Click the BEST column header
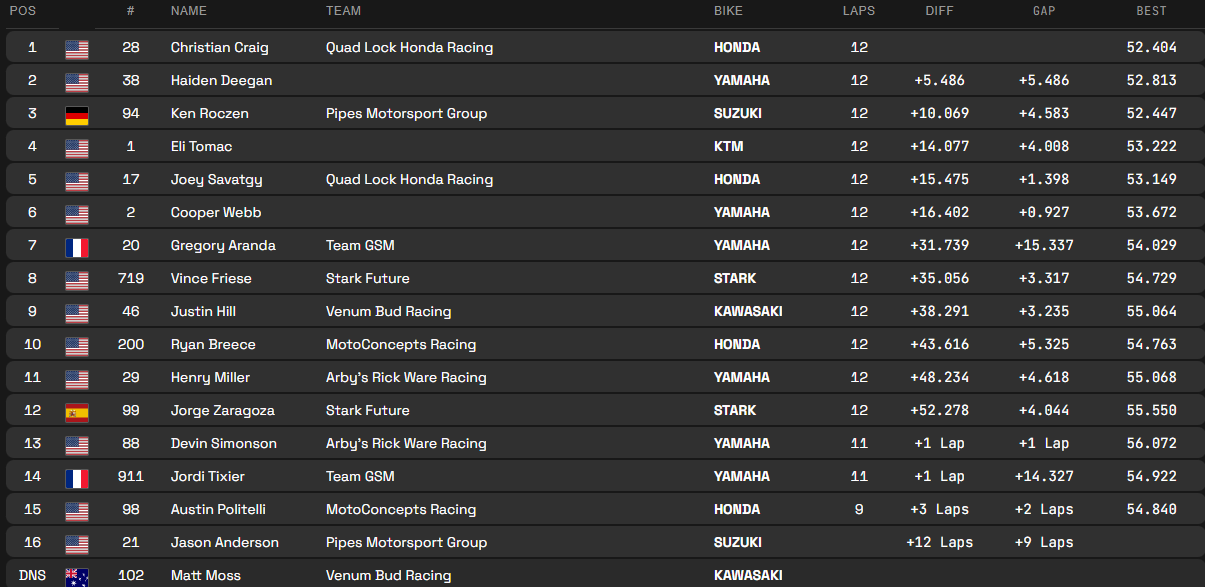The width and height of the screenshot is (1205, 587). 1151,11
